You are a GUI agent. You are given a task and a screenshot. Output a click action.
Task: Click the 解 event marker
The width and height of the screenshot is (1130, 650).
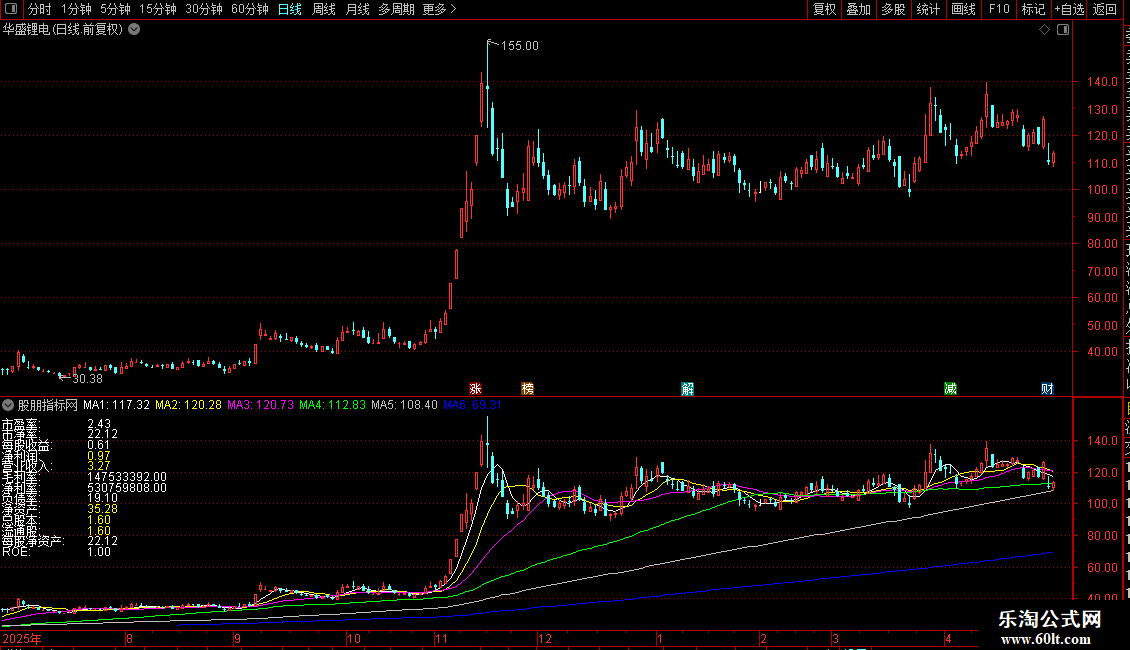pos(688,389)
